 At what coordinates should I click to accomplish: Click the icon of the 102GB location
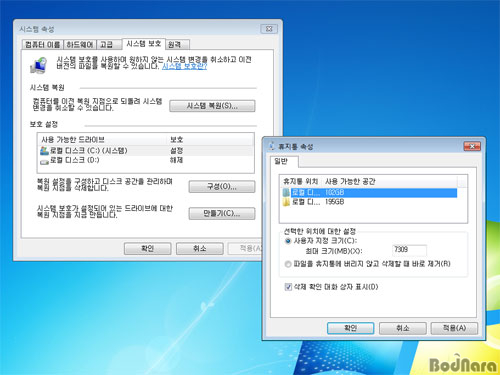(286, 193)
